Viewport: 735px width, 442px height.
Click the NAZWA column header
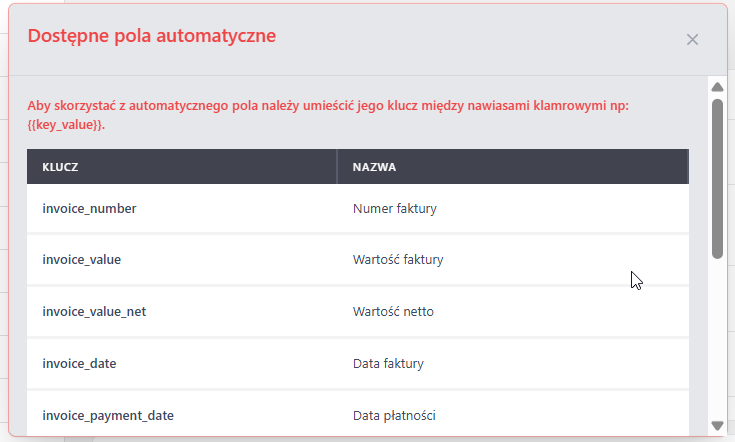[375, 167]
